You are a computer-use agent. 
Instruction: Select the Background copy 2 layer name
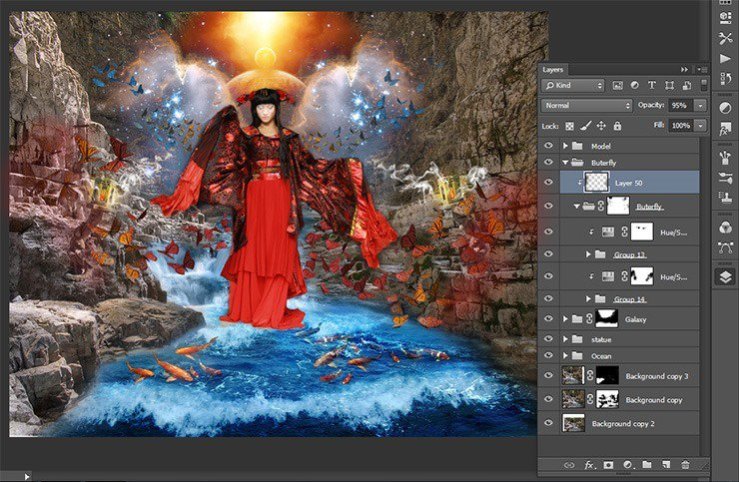(623, 424)
